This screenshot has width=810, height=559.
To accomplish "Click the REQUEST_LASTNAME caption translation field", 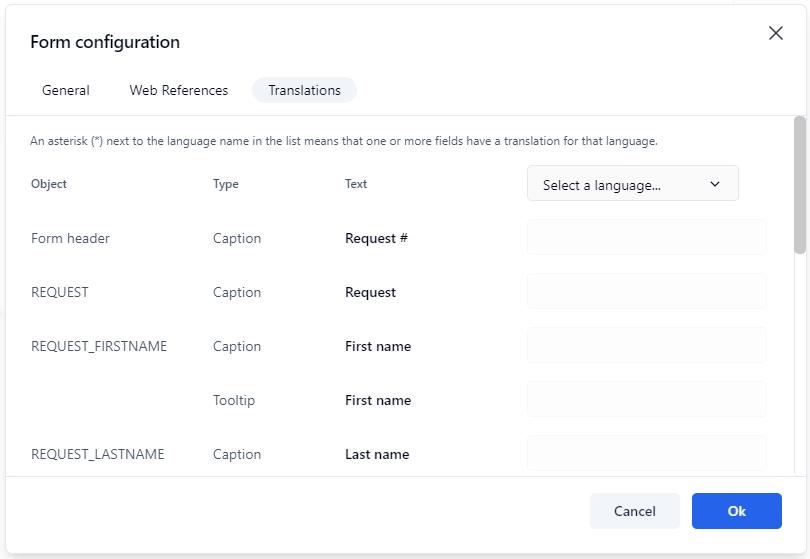I will click(646, 454).
